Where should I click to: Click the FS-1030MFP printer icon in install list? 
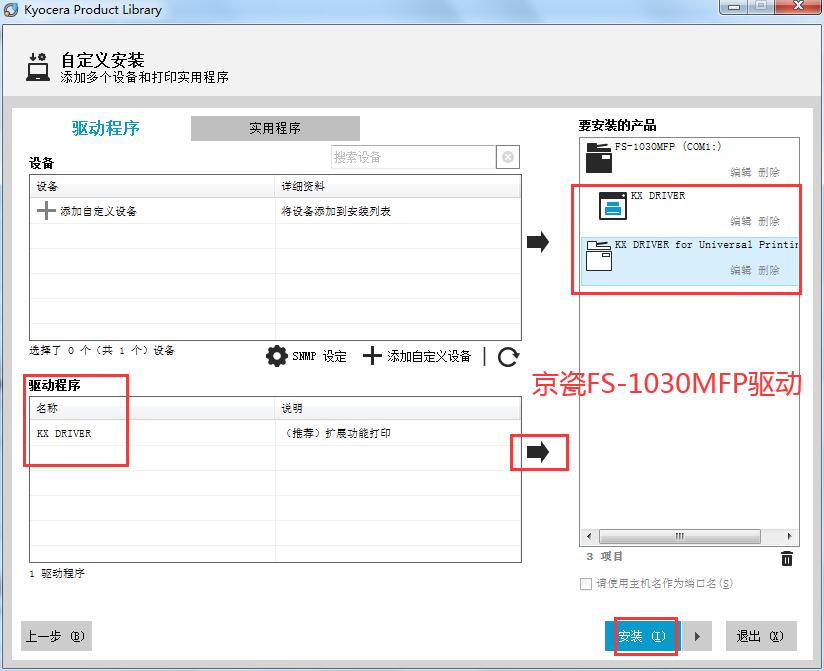tap(599, 158)
